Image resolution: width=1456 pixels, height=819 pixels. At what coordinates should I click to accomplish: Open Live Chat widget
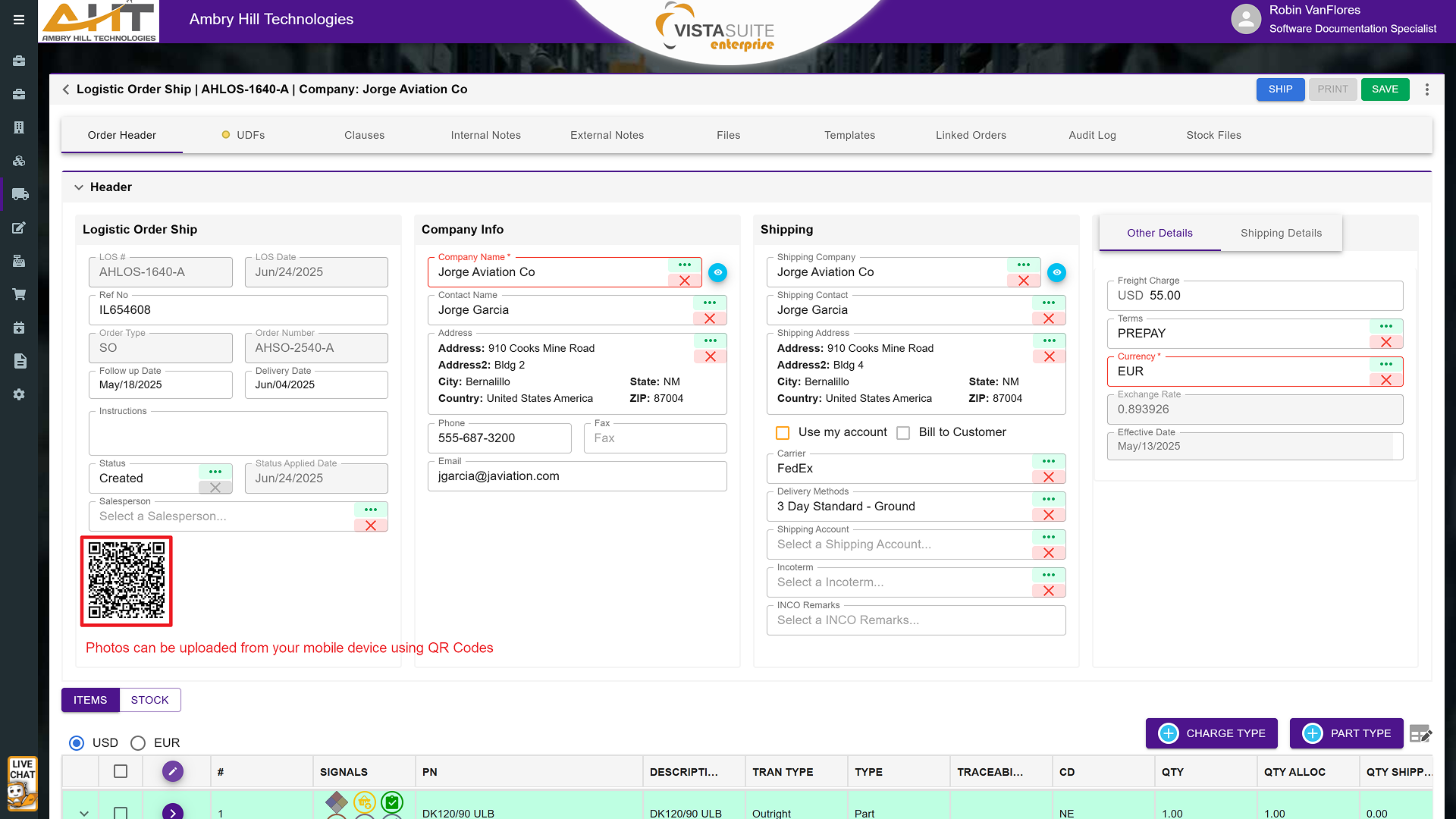click(23, 784)
